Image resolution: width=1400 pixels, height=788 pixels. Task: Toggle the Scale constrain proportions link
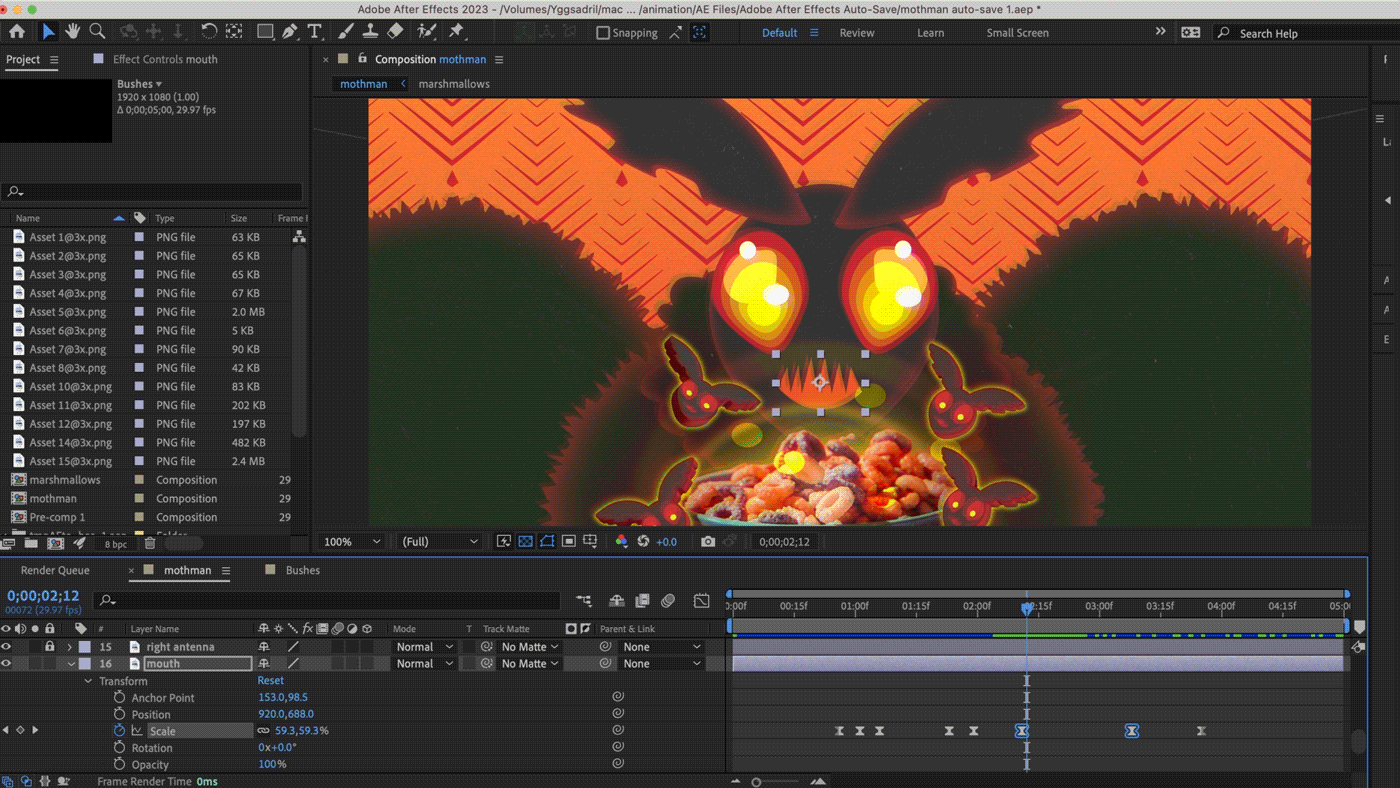click(x=263, y=731)
